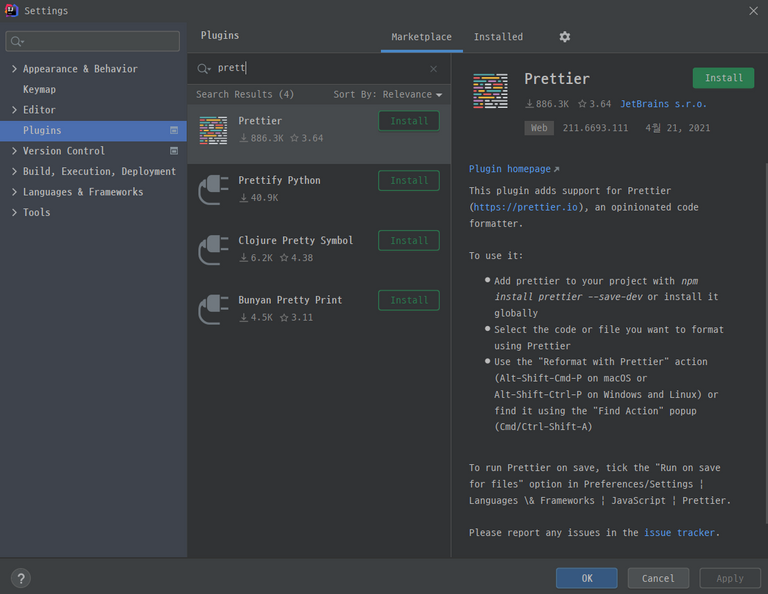Screen dimensions: 768x594
Task: Click the Apply button
Action: tap(730, 578)
